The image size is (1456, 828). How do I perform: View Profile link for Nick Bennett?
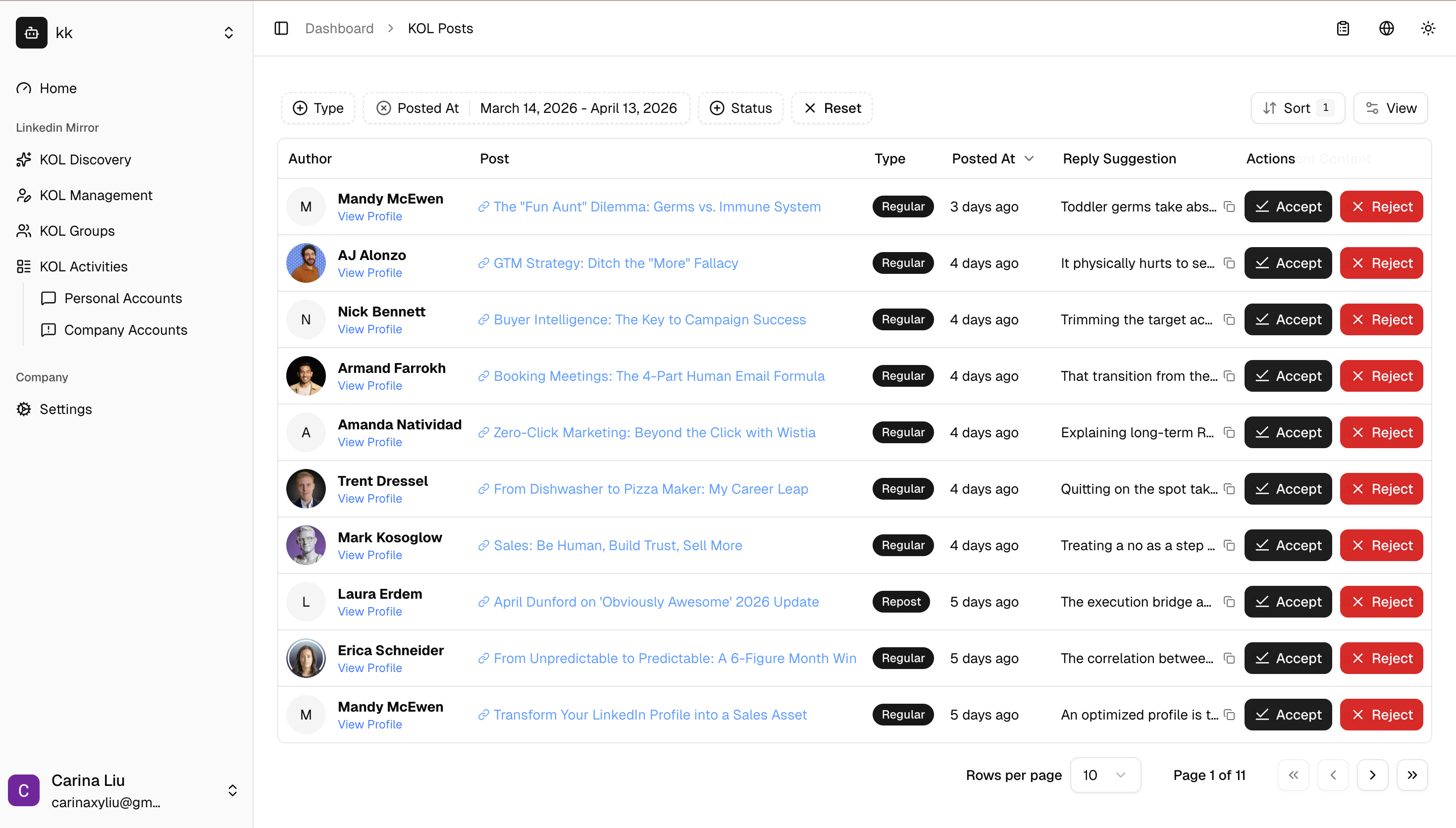point(369,329)
